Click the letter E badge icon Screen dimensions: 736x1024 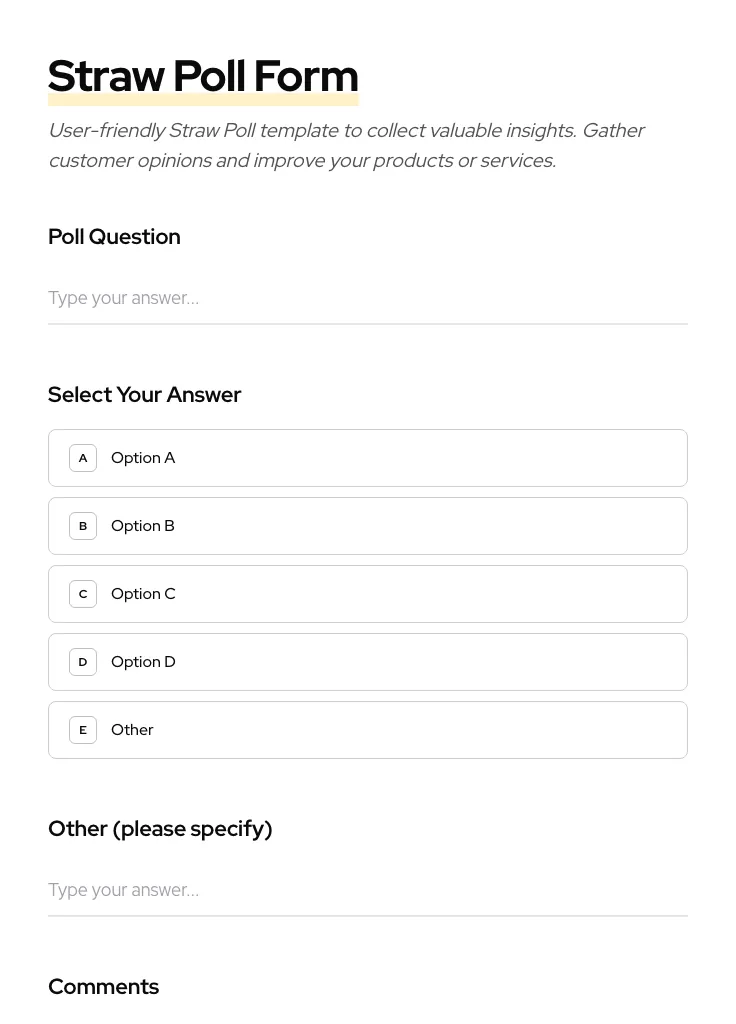click(83, 730)
